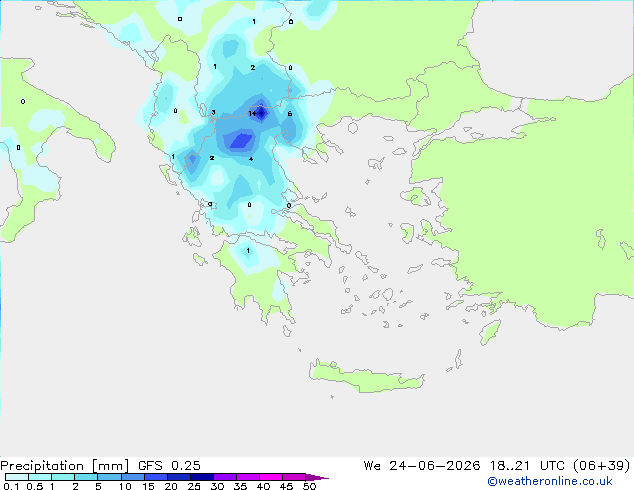Image resolution: width=634 pixels, height=490 pixels.
Task: Click the legend swatch between 2 and 5
Action: (86, 477)
